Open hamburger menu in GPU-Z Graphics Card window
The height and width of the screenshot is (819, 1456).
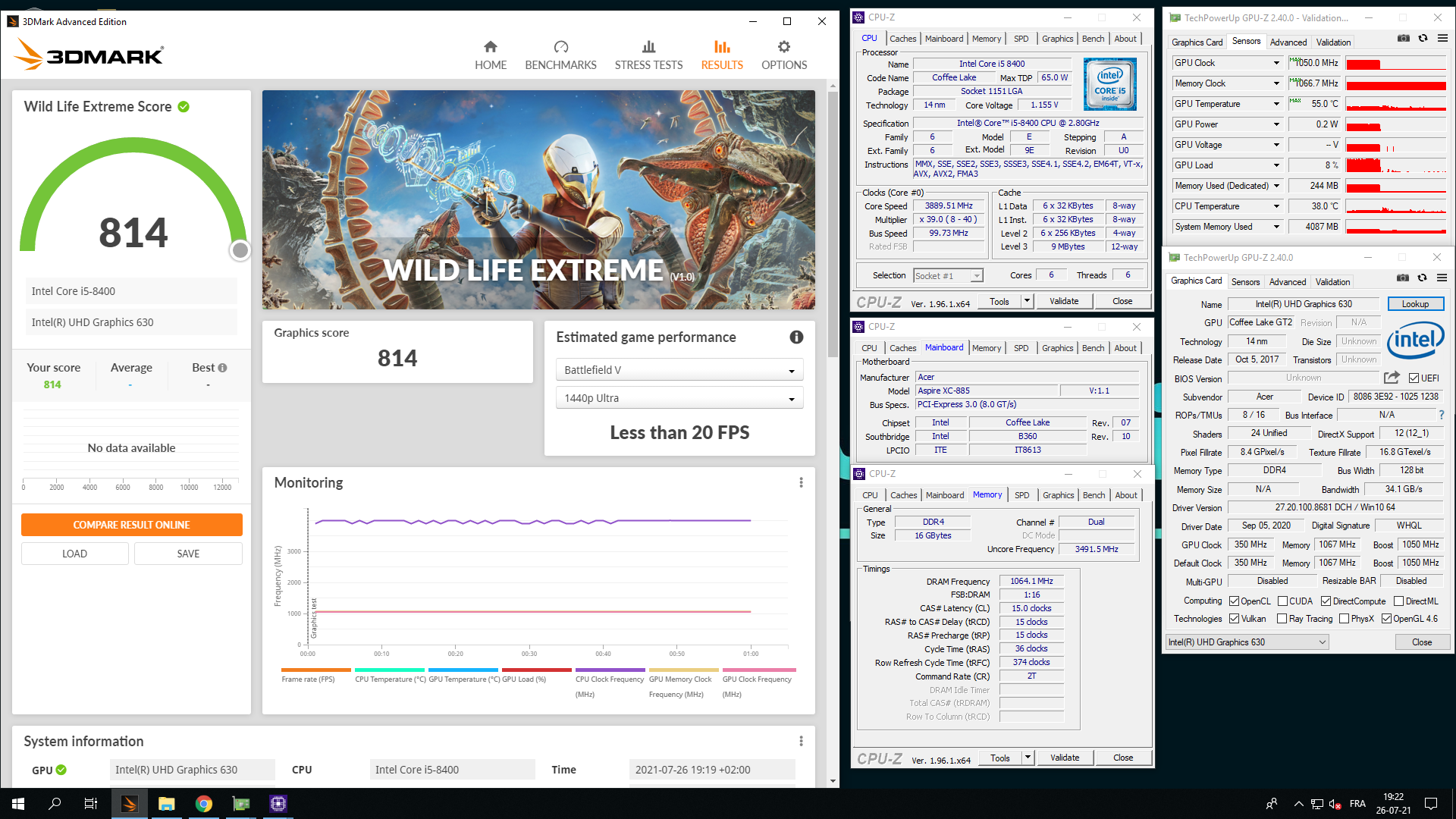[1442, 278]
